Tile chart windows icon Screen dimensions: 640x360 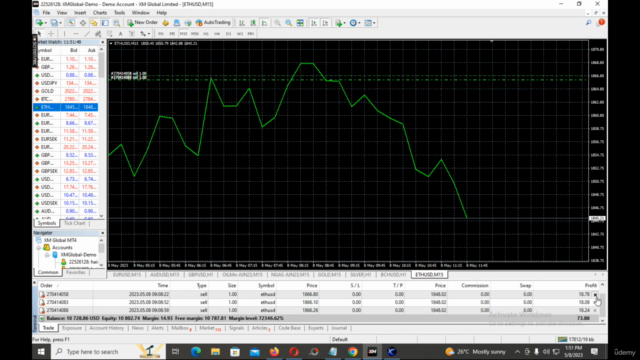click(x=300, y=22)
